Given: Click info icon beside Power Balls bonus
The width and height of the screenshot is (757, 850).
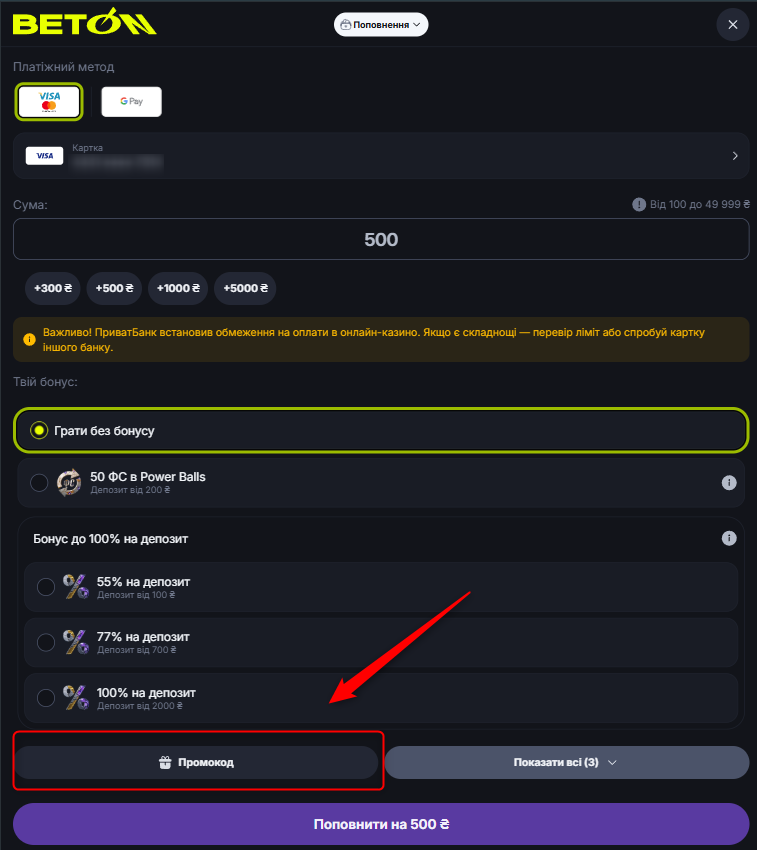Looking at the screenshot, I should (x=729, y=482).
